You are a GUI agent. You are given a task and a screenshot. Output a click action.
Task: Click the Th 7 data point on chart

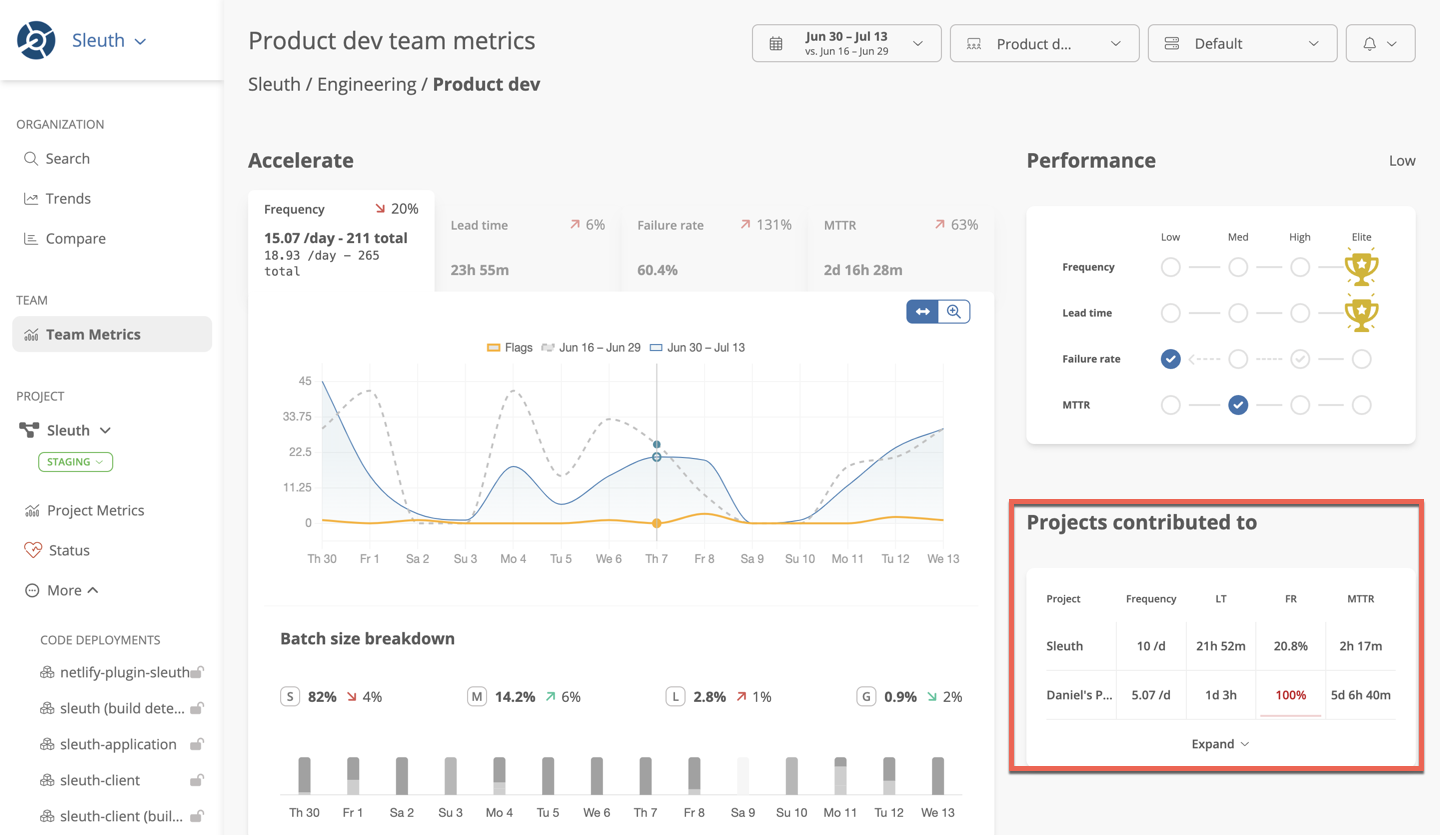click(657, 457)
